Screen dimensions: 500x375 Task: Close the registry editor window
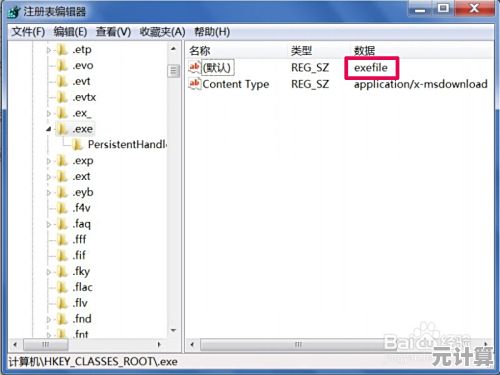tap(474, 8)
